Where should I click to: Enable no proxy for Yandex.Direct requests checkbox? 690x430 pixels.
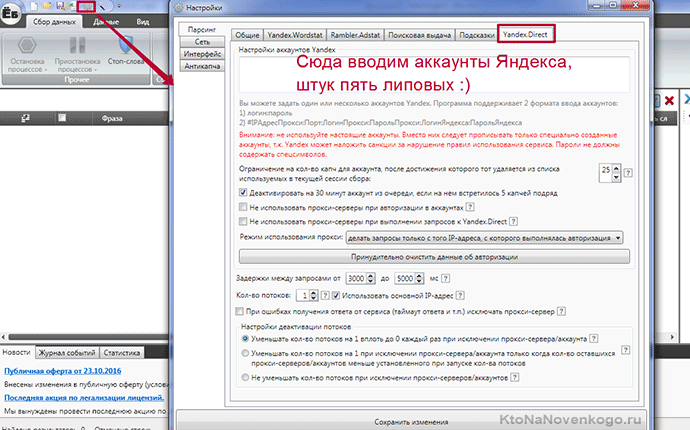[x=243, y=221]
